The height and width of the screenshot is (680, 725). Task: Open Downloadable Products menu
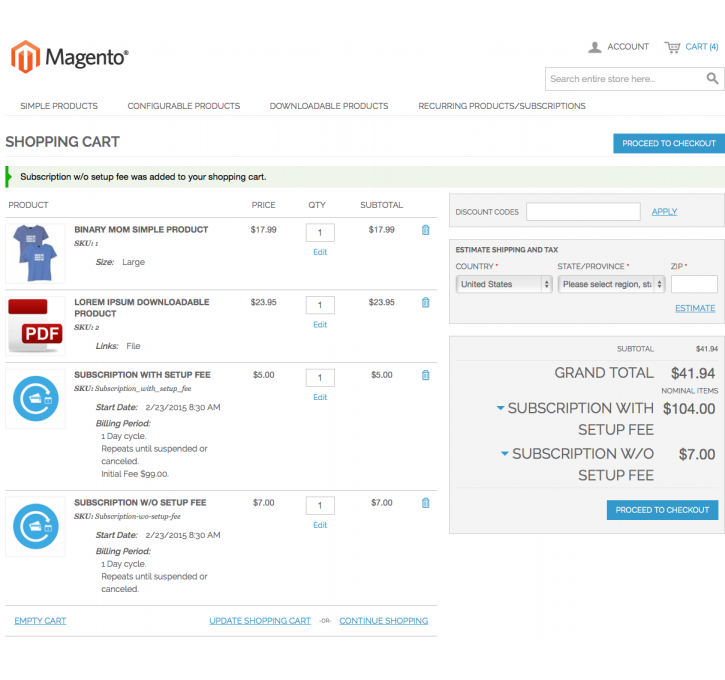click(329, 106)
